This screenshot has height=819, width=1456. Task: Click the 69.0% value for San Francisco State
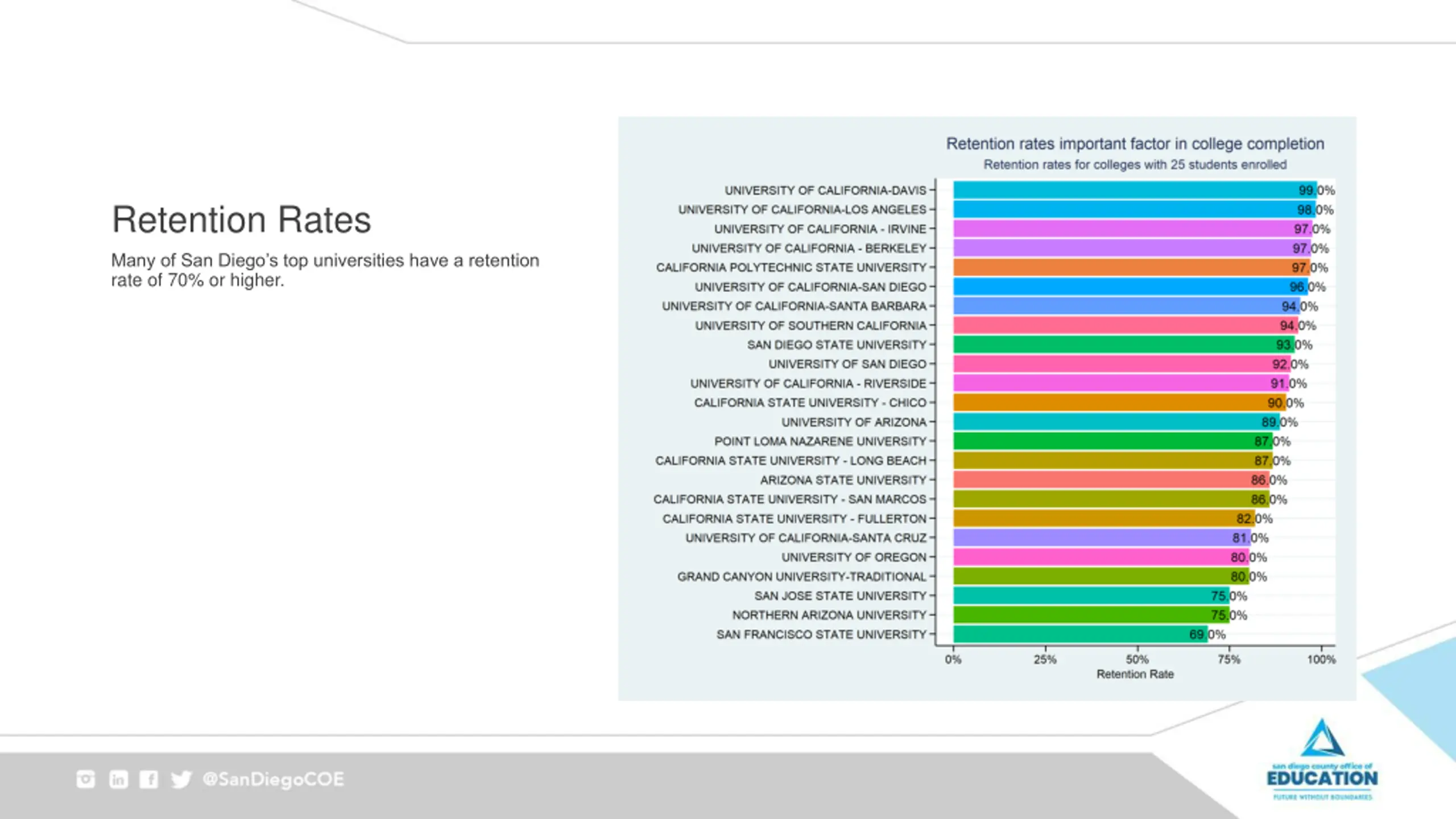point(1207,635)
